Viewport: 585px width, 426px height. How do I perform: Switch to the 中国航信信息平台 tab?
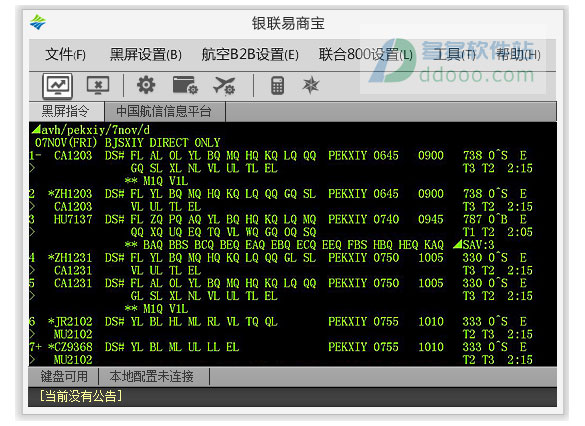click(164, 111)
